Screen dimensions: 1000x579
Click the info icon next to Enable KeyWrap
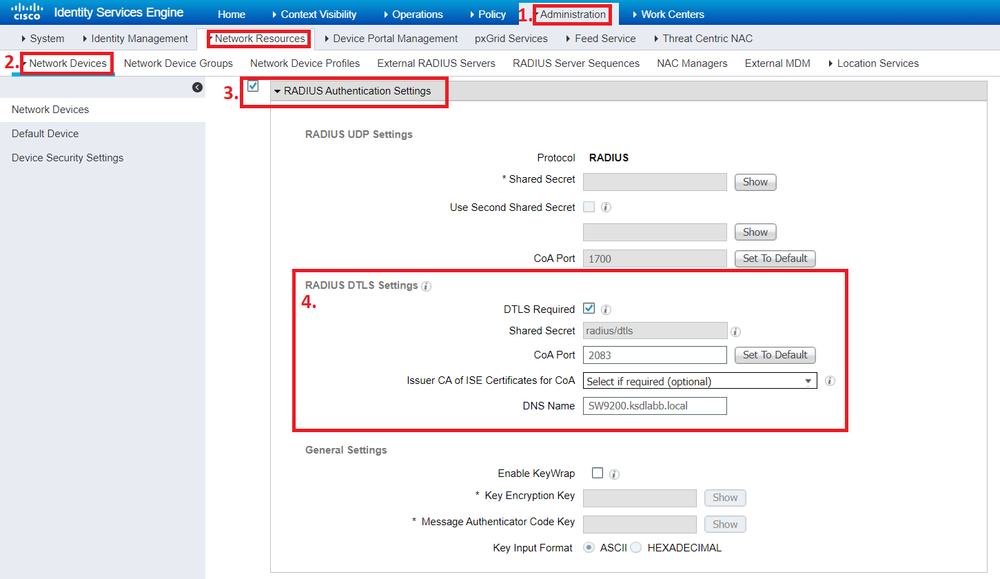pos(614,473)
